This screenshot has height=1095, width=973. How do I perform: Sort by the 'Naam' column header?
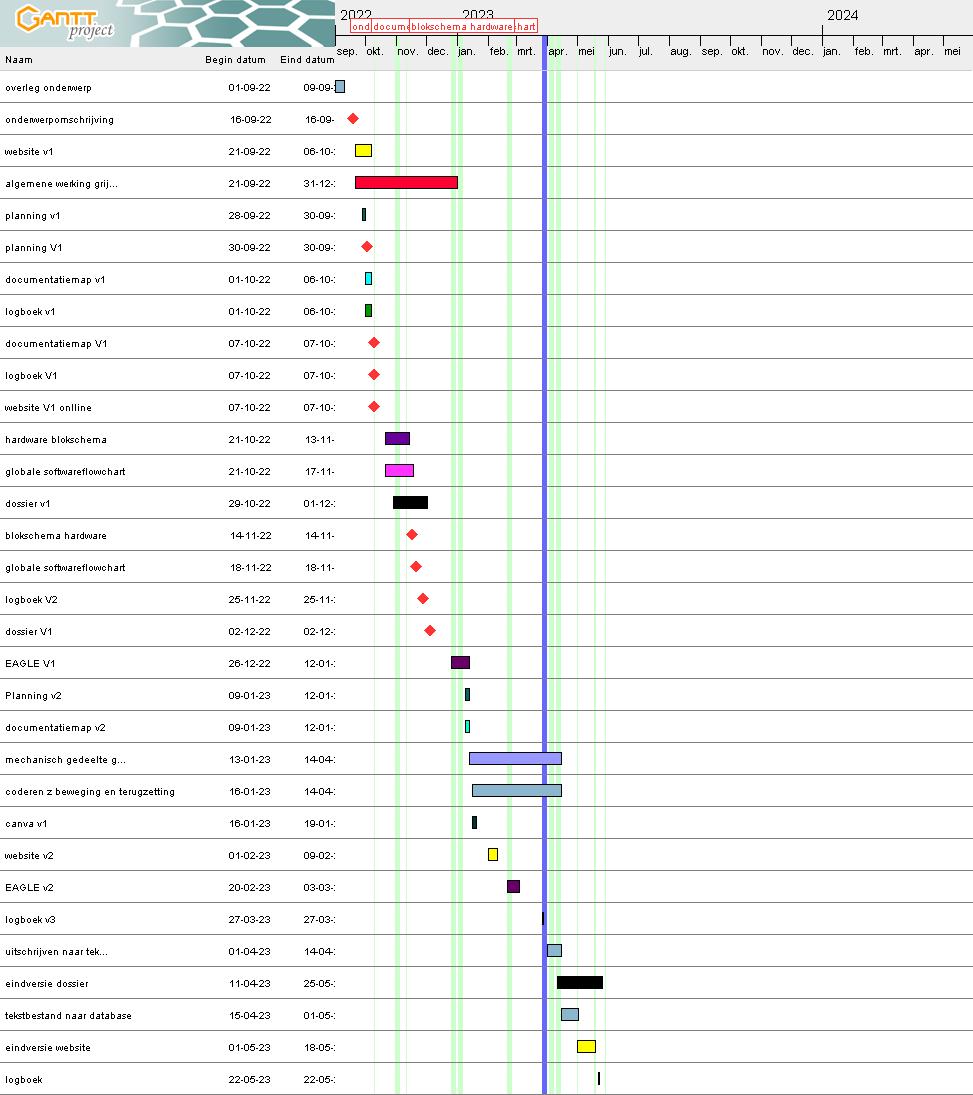point(19,60)
